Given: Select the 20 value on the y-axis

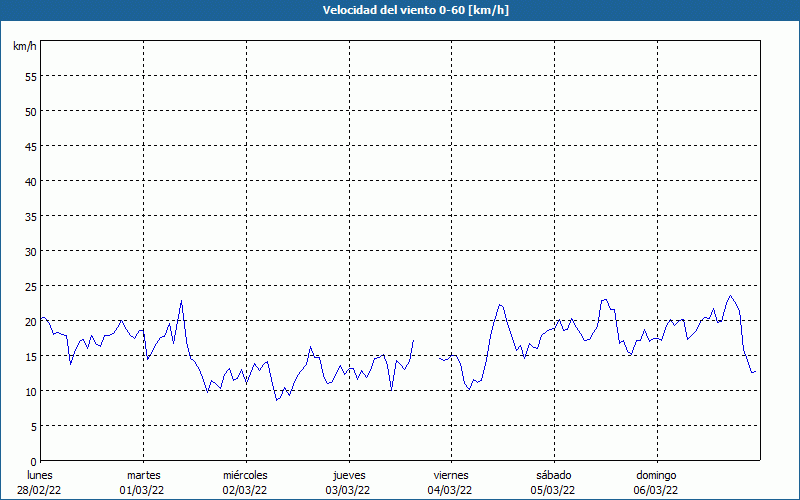Looking at the screenshot, I should click(x=31, y=322).
